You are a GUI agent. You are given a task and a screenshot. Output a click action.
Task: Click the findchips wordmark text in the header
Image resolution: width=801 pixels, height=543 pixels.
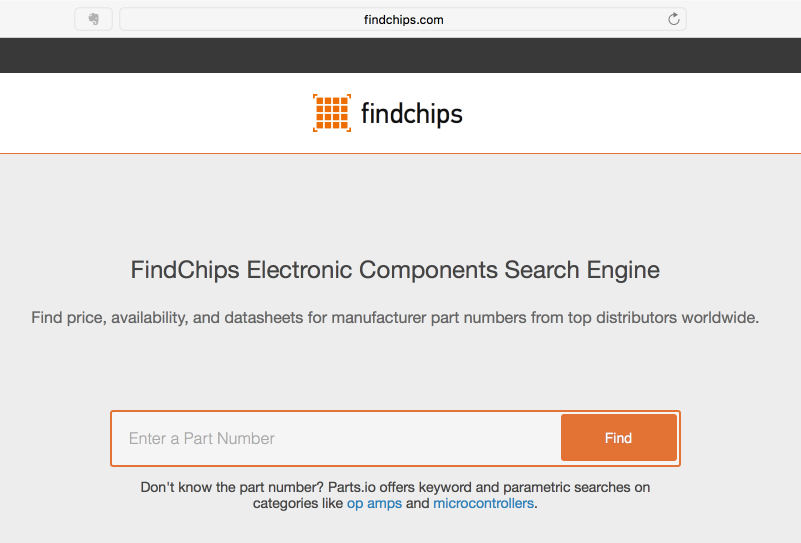click(x=411, y=113)
